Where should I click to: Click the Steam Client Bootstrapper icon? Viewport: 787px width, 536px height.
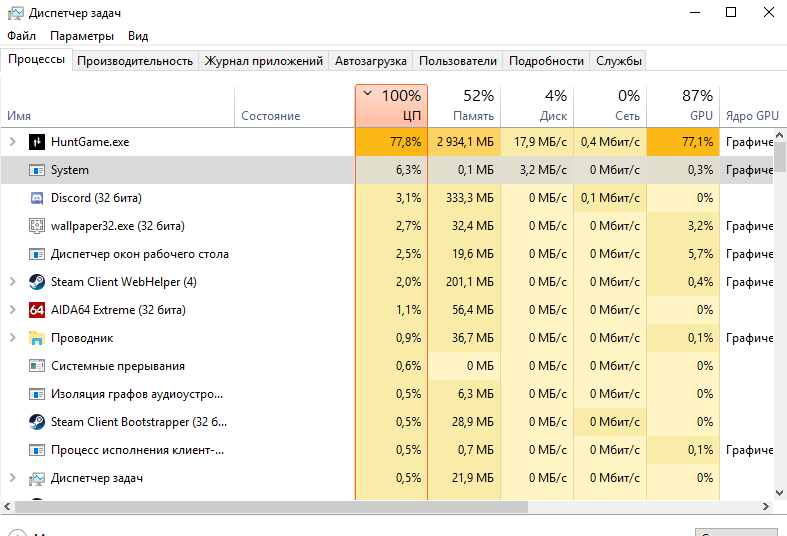37,422
